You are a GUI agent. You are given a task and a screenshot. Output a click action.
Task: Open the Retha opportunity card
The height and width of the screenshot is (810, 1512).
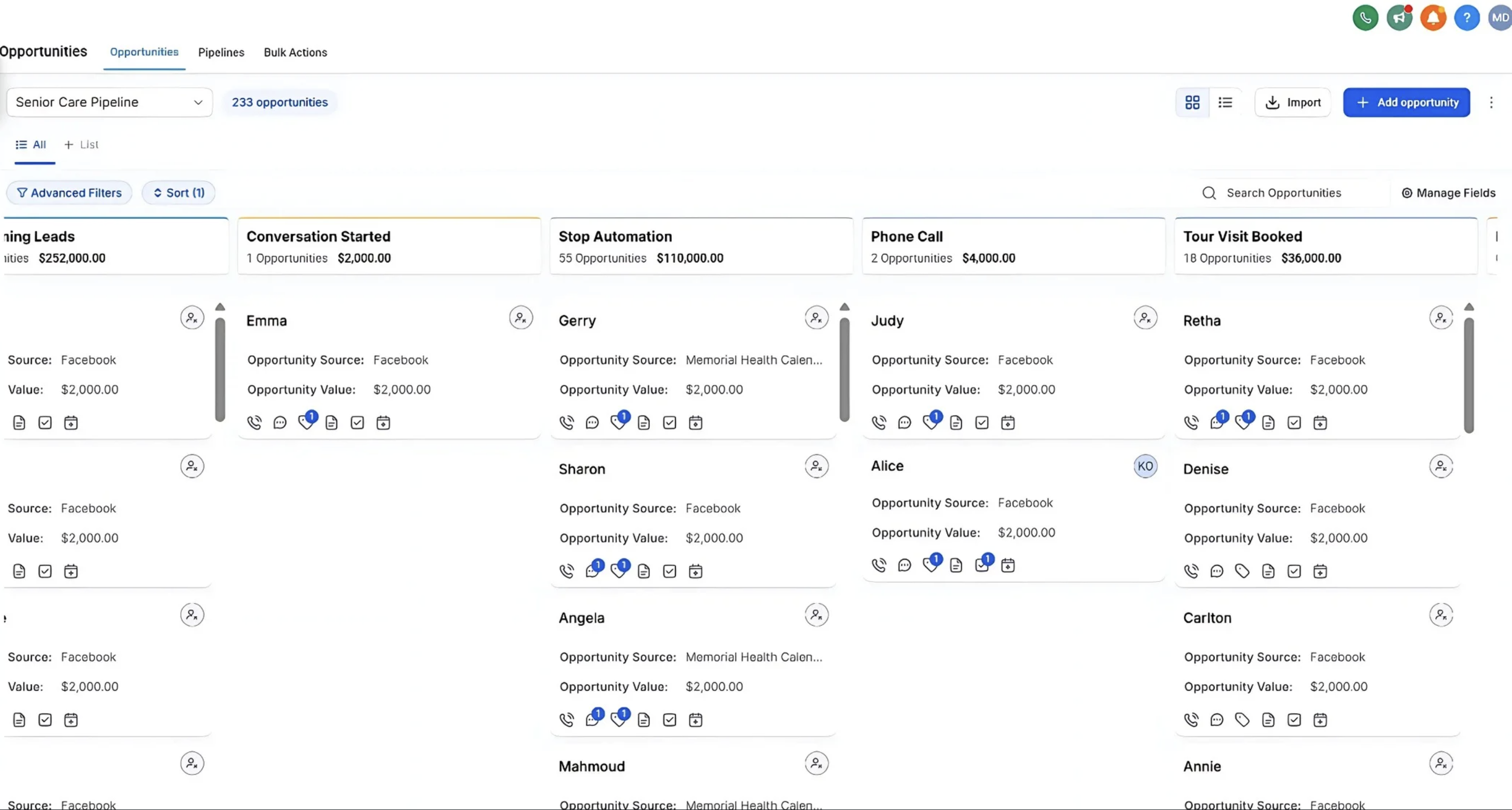1317,368
